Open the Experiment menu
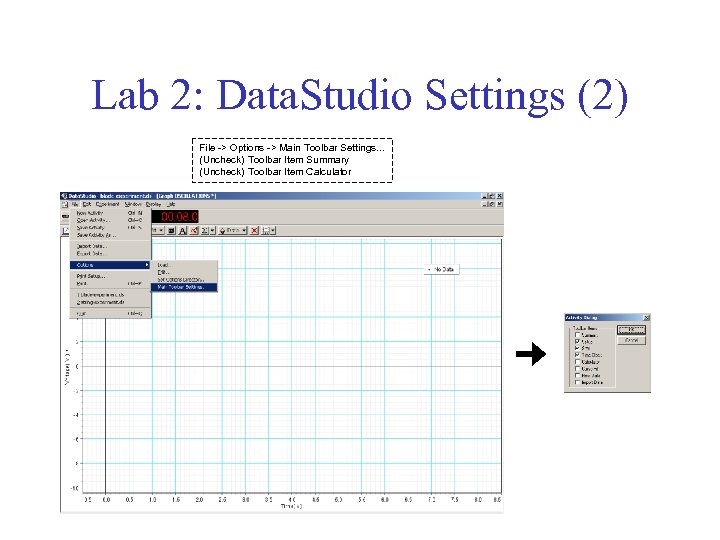The image size is (720, 540). point(107,204)
